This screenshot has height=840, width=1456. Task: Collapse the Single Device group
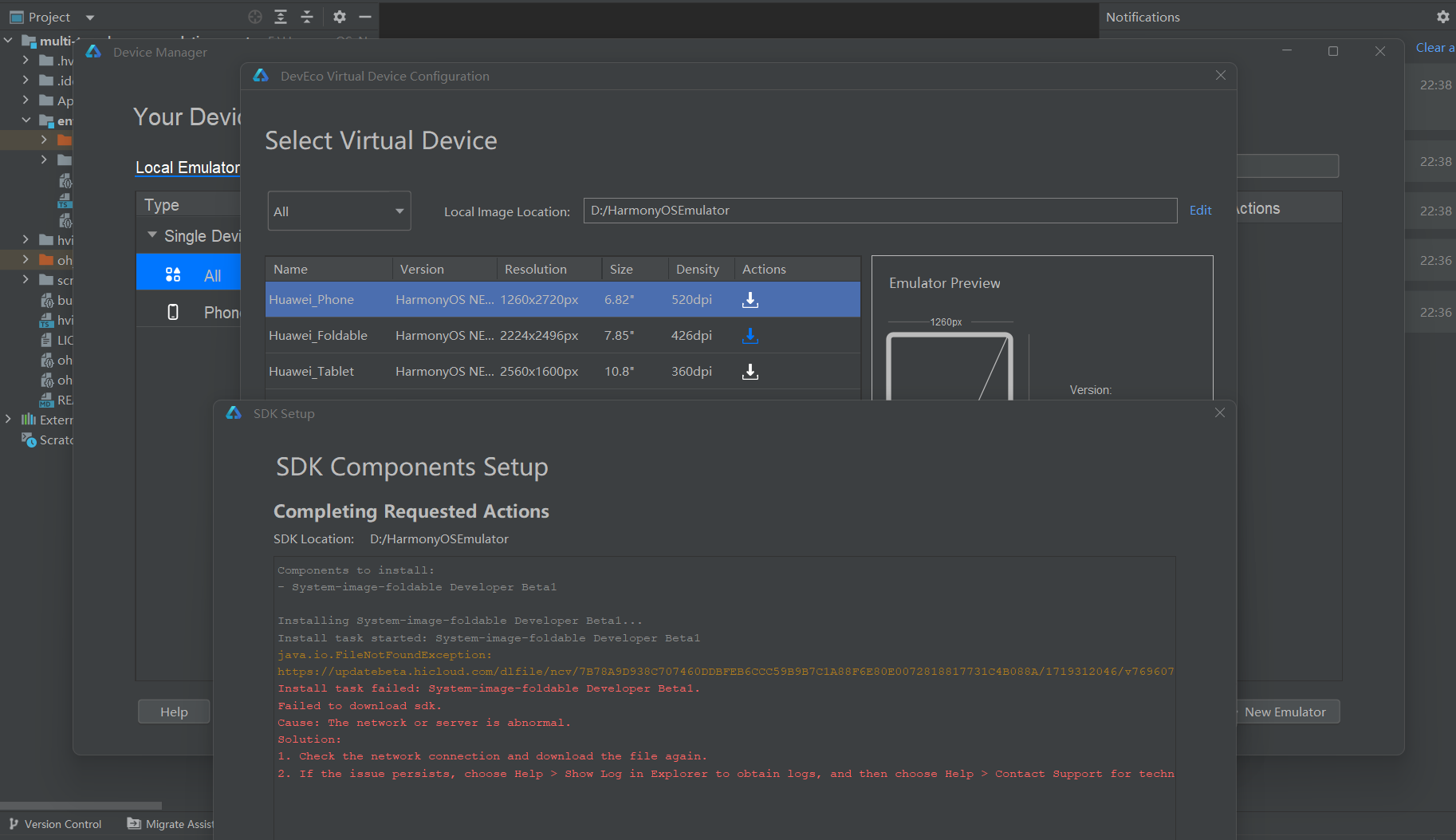152,235
